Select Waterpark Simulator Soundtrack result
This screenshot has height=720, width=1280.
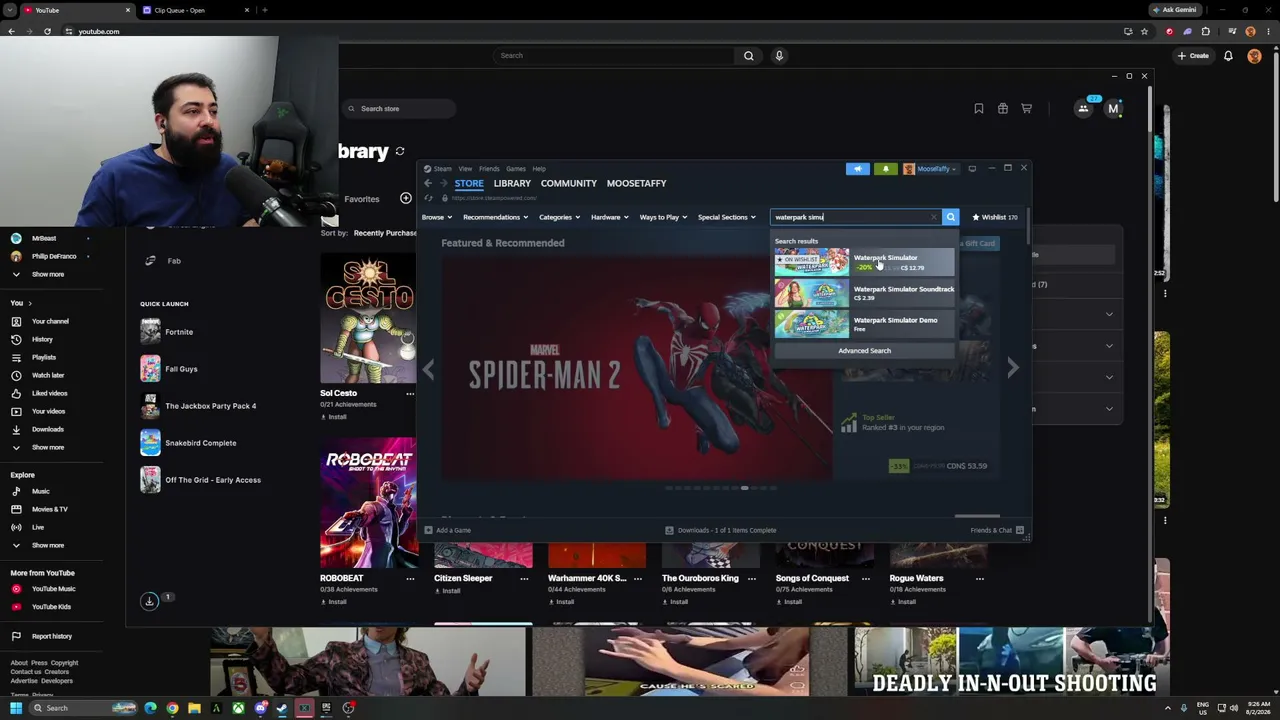pyautogui.click(x=865, y=293)
